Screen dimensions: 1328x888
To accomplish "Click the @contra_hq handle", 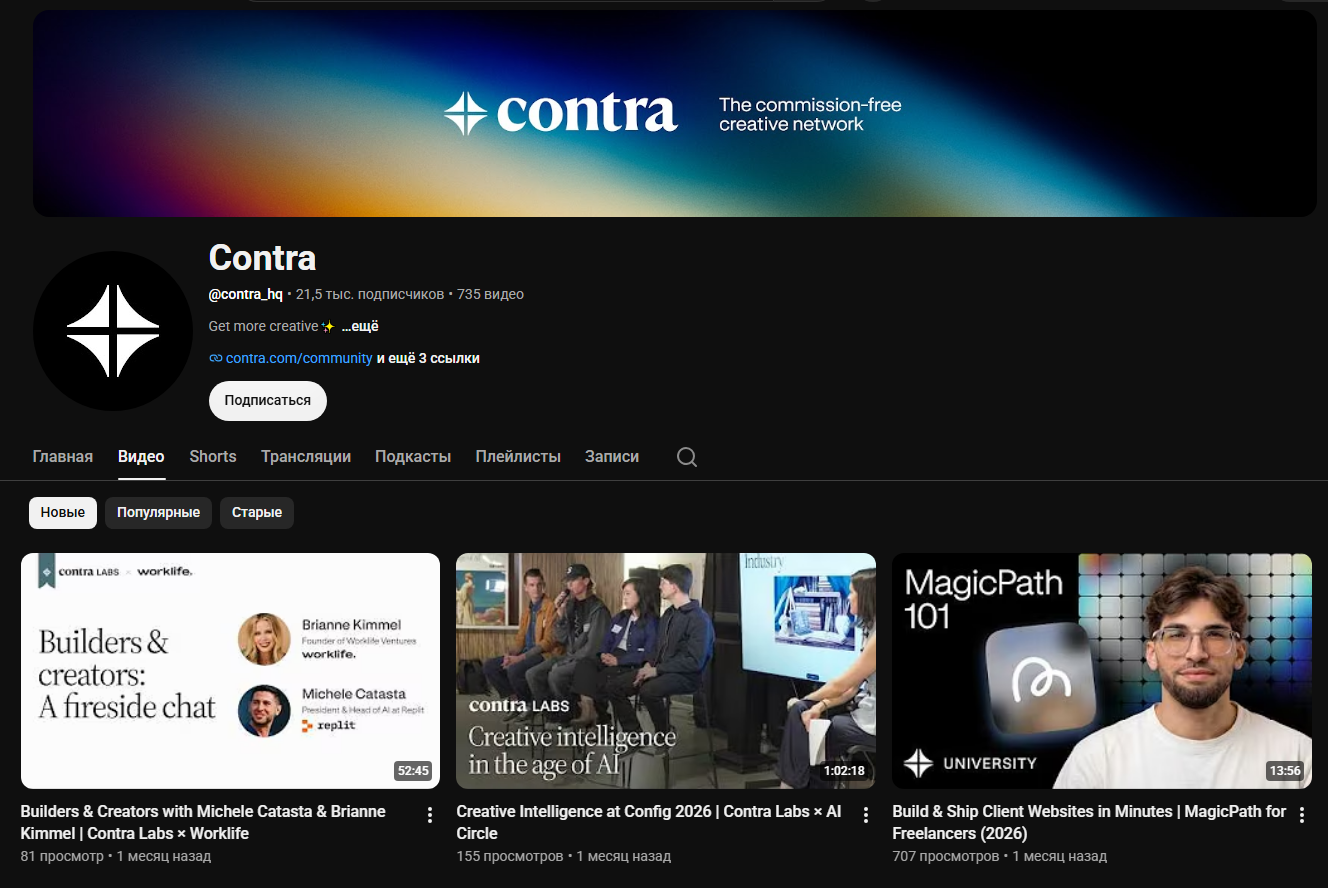I will click(246, 295).
